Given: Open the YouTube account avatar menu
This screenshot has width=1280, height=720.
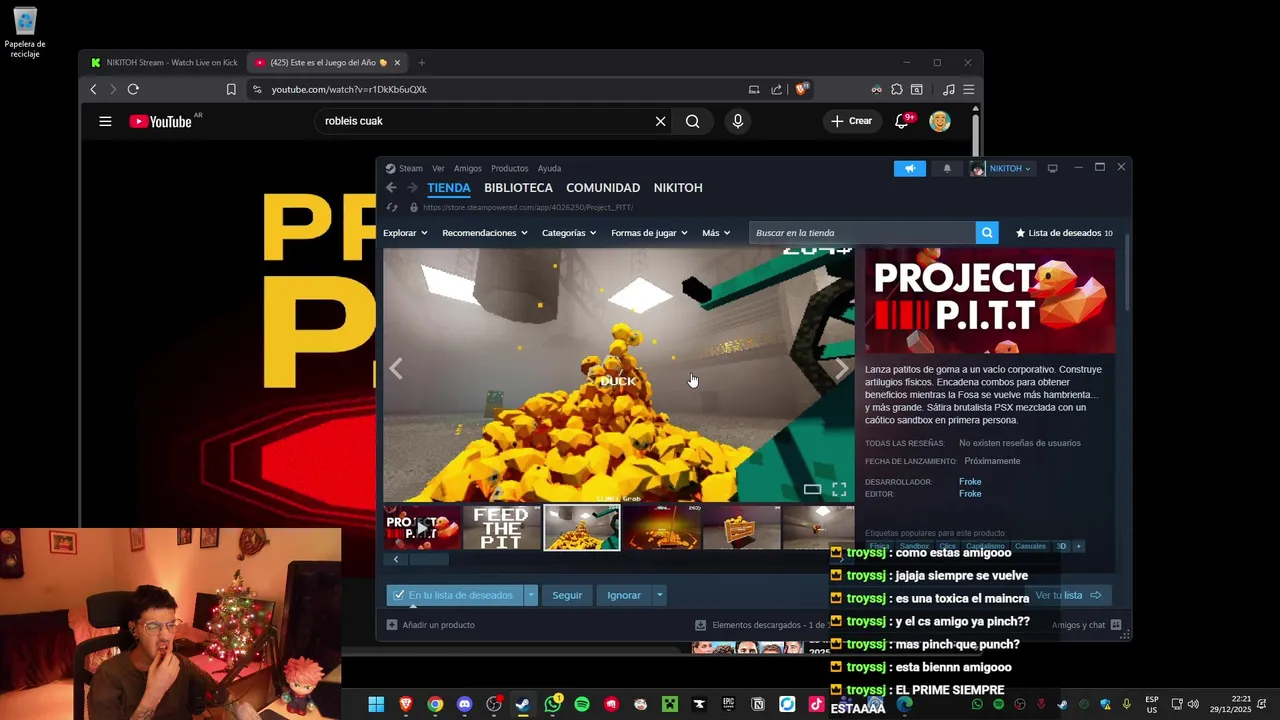Looking at the screenshot, I should pos(940,121).
